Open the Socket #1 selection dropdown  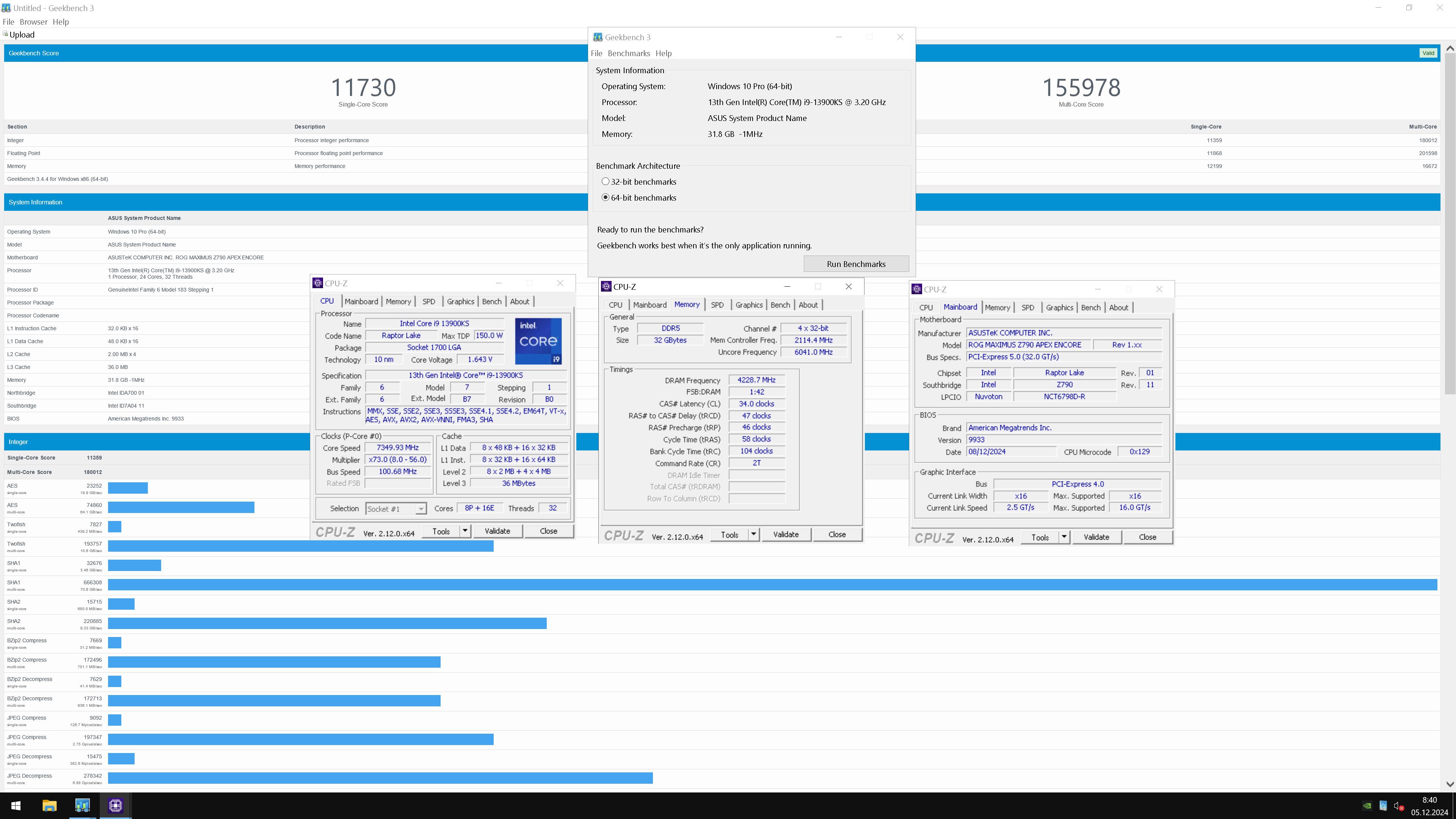tap(420, 509)
